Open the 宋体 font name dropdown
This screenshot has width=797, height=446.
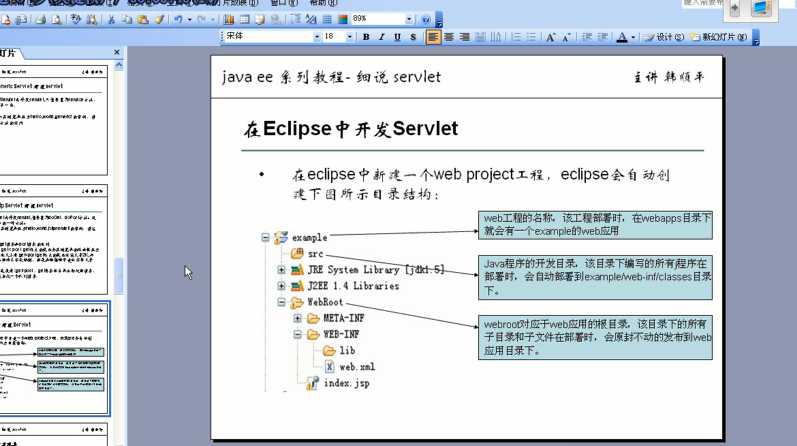[317, 37]
